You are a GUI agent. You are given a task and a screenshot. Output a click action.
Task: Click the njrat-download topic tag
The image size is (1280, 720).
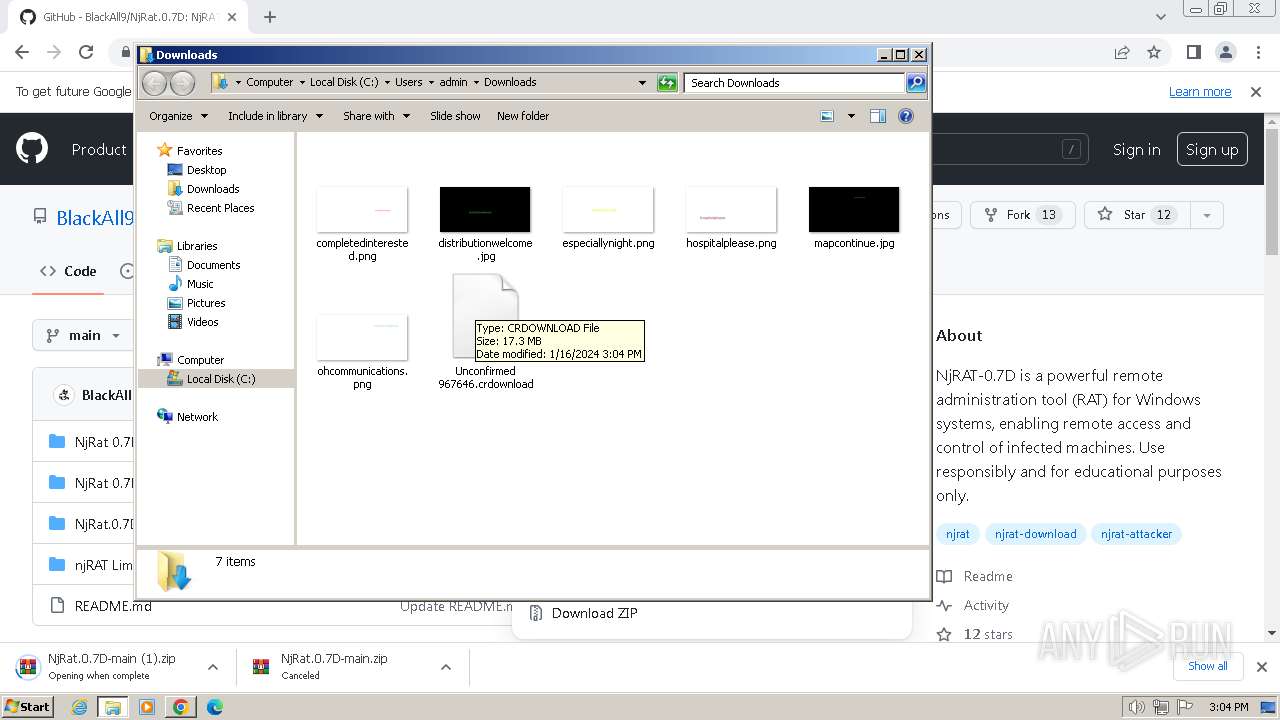pos(1035,534)
